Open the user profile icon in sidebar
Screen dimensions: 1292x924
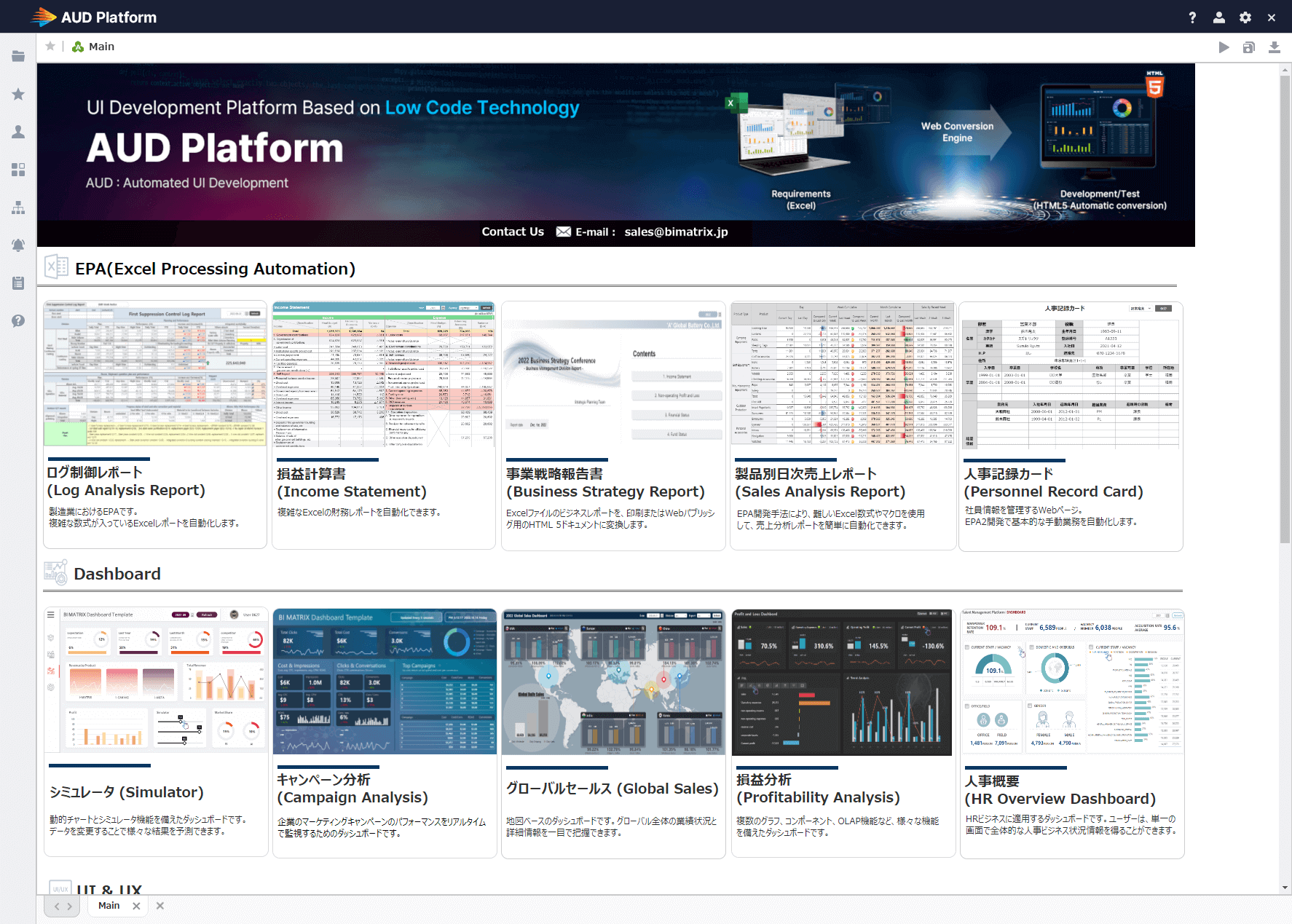(18, 132)
